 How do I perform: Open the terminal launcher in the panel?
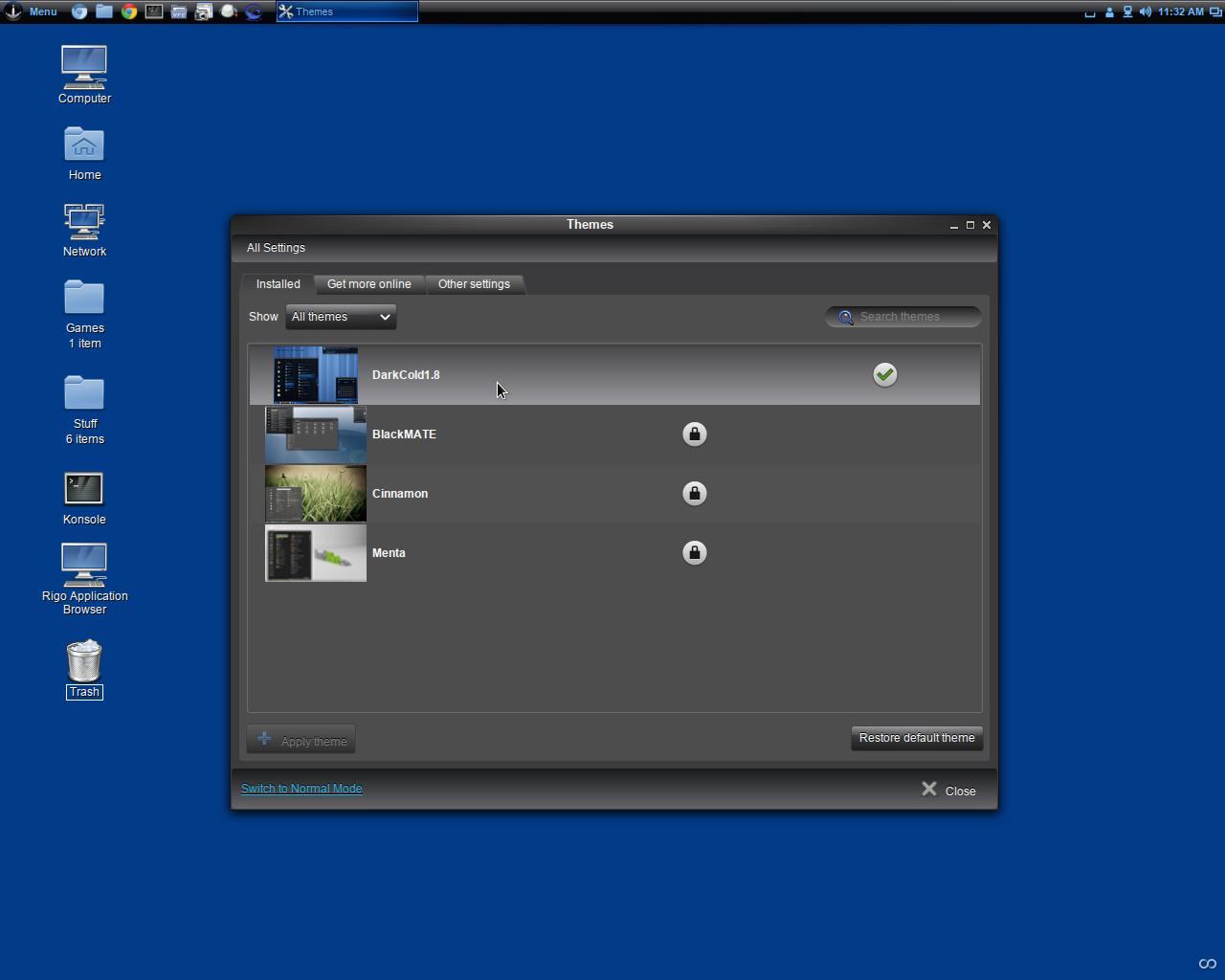coord(154,11)
